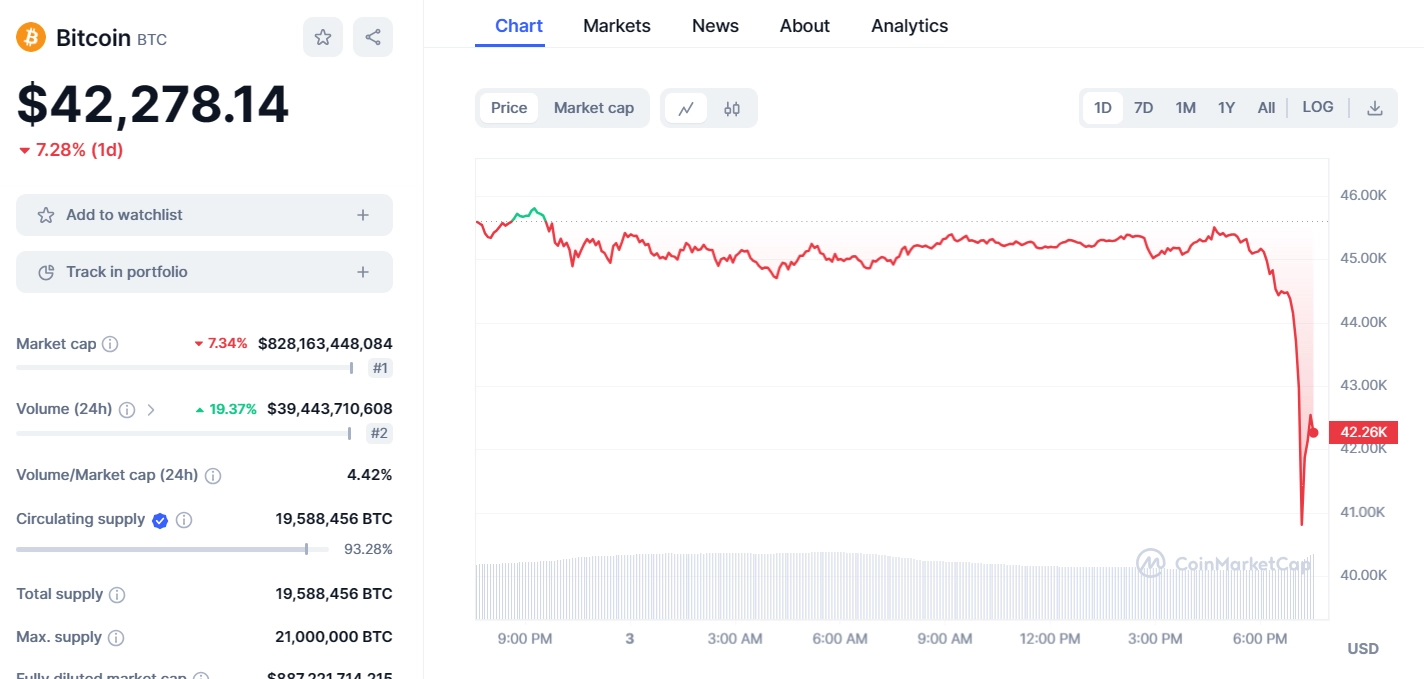Expand Volume (24h) details chevron
Viewport: 1424px width, 679px height.
coord(151,409)
